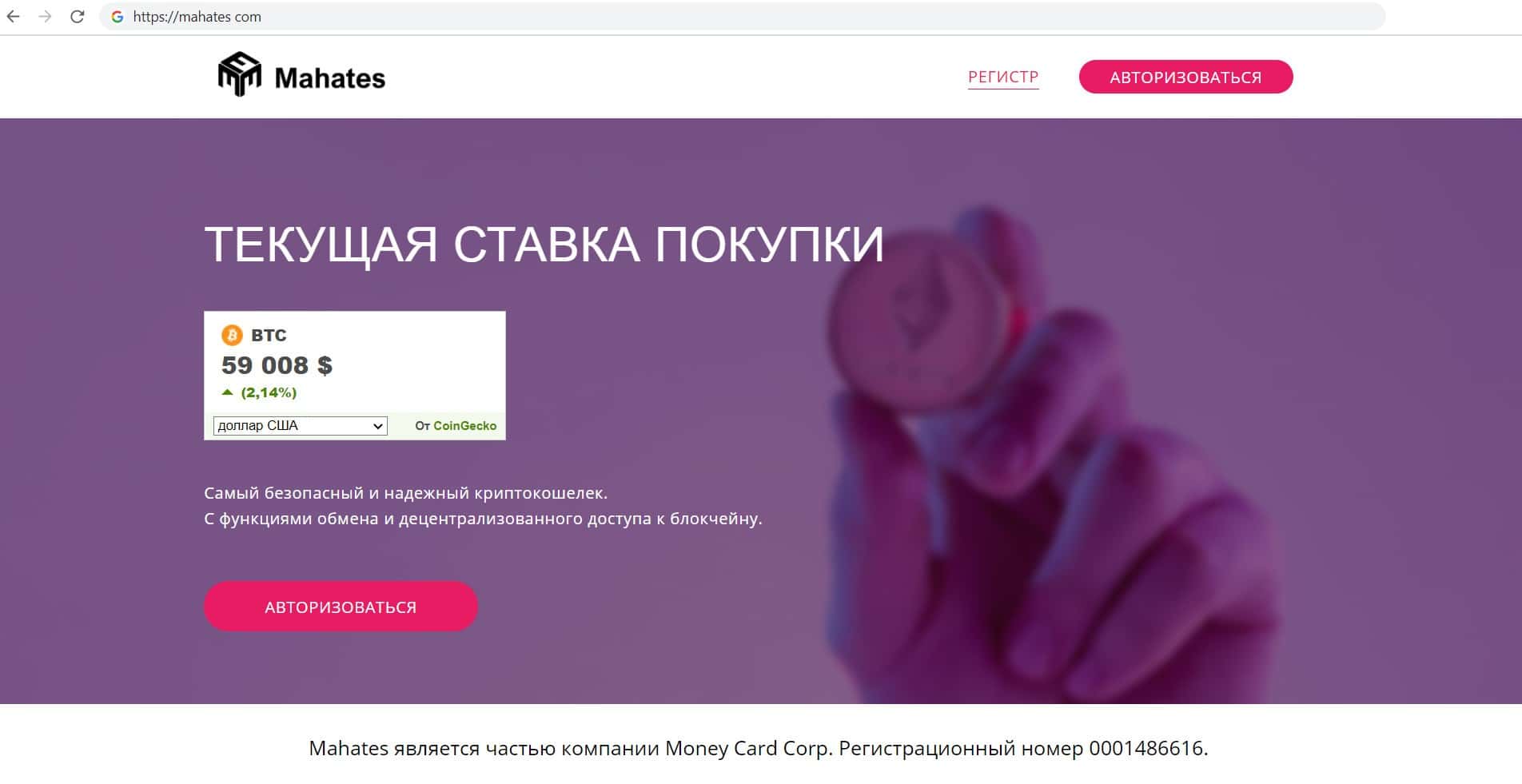Open the РЕГИСТР navigation link
The height and width of the screenshot is (784, 1522).
1003,77
